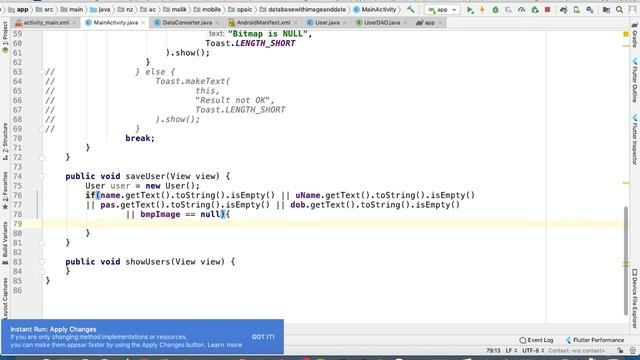Viewport: 640px width, 360px height.
Task: Click the fold end marker at line 72
Action: pos(42,158)
